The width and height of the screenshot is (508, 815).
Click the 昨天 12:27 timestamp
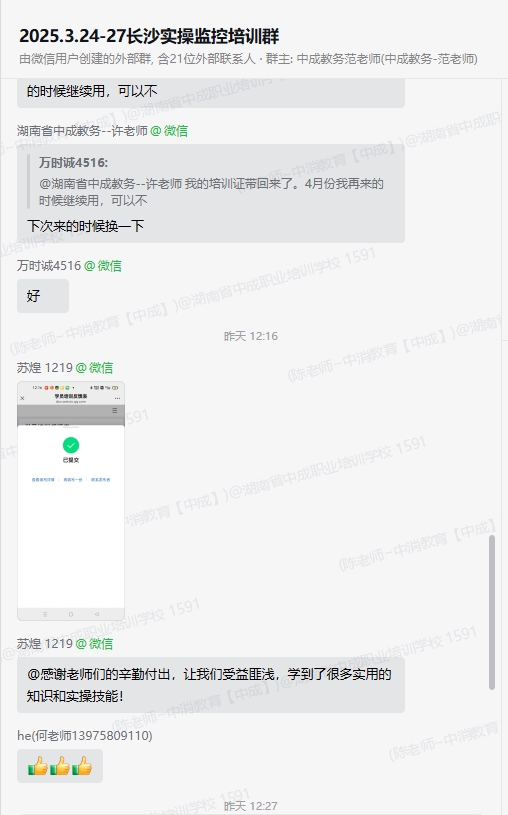click(x=251, y=806)
